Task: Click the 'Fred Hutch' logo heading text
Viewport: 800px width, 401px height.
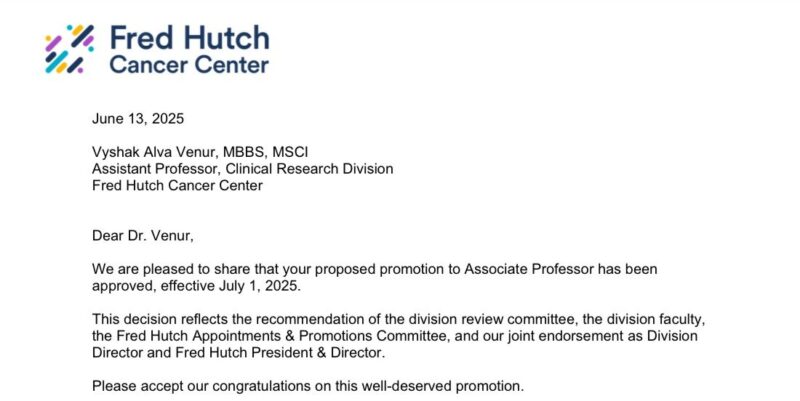Action: pos(190,38)
